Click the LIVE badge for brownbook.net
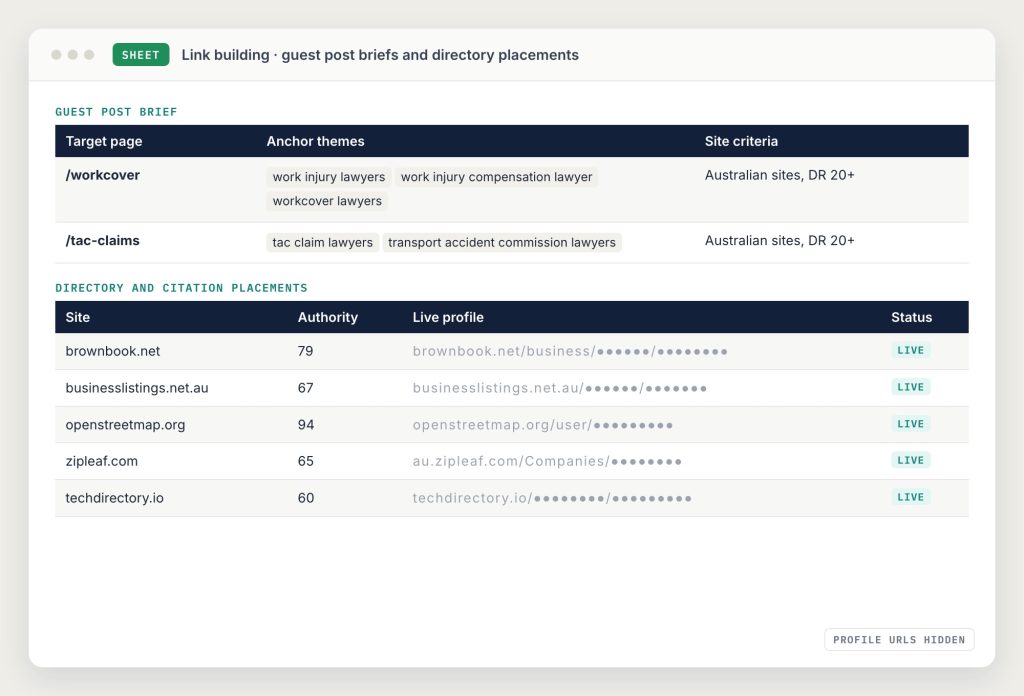 (x=910, y=350)
